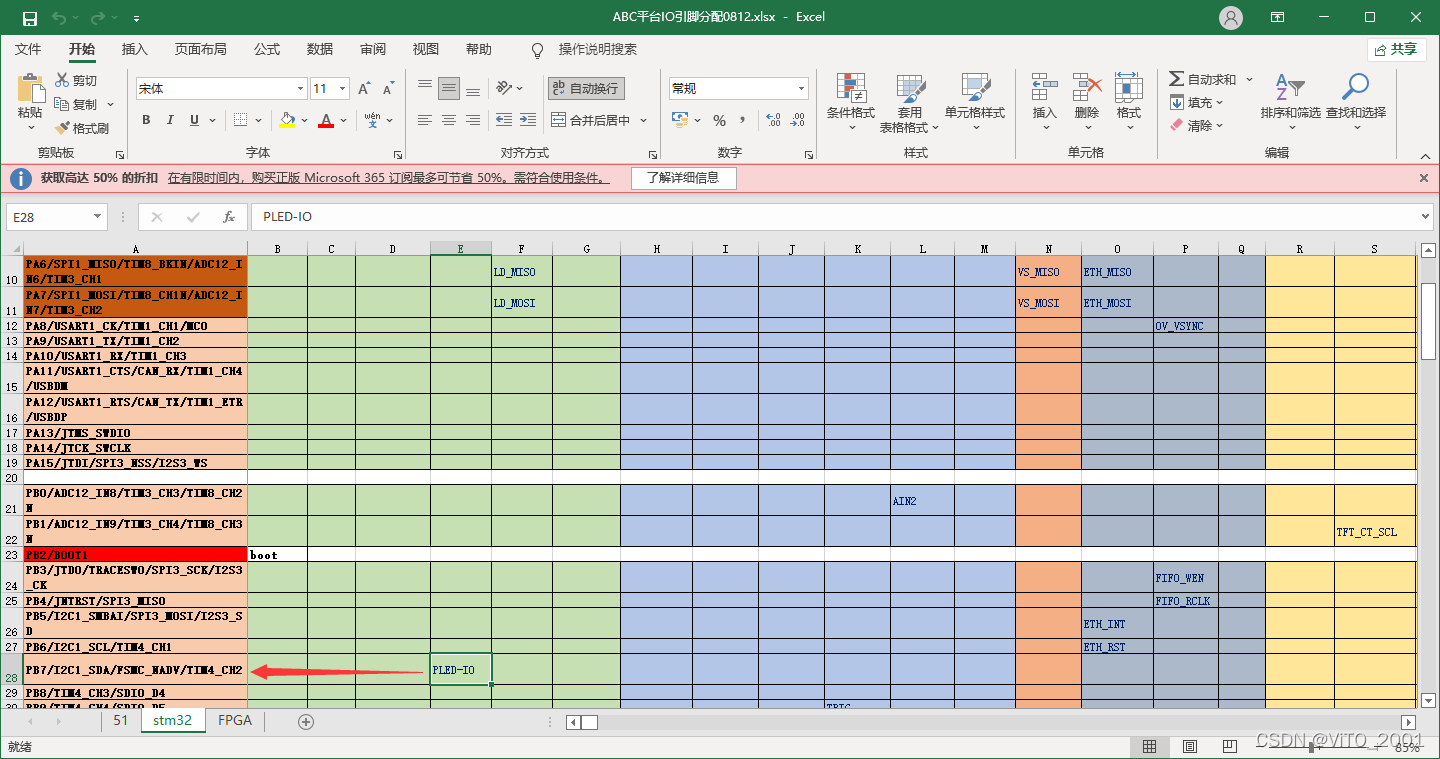Toggle top vertical alignment

tap(425, 88)
